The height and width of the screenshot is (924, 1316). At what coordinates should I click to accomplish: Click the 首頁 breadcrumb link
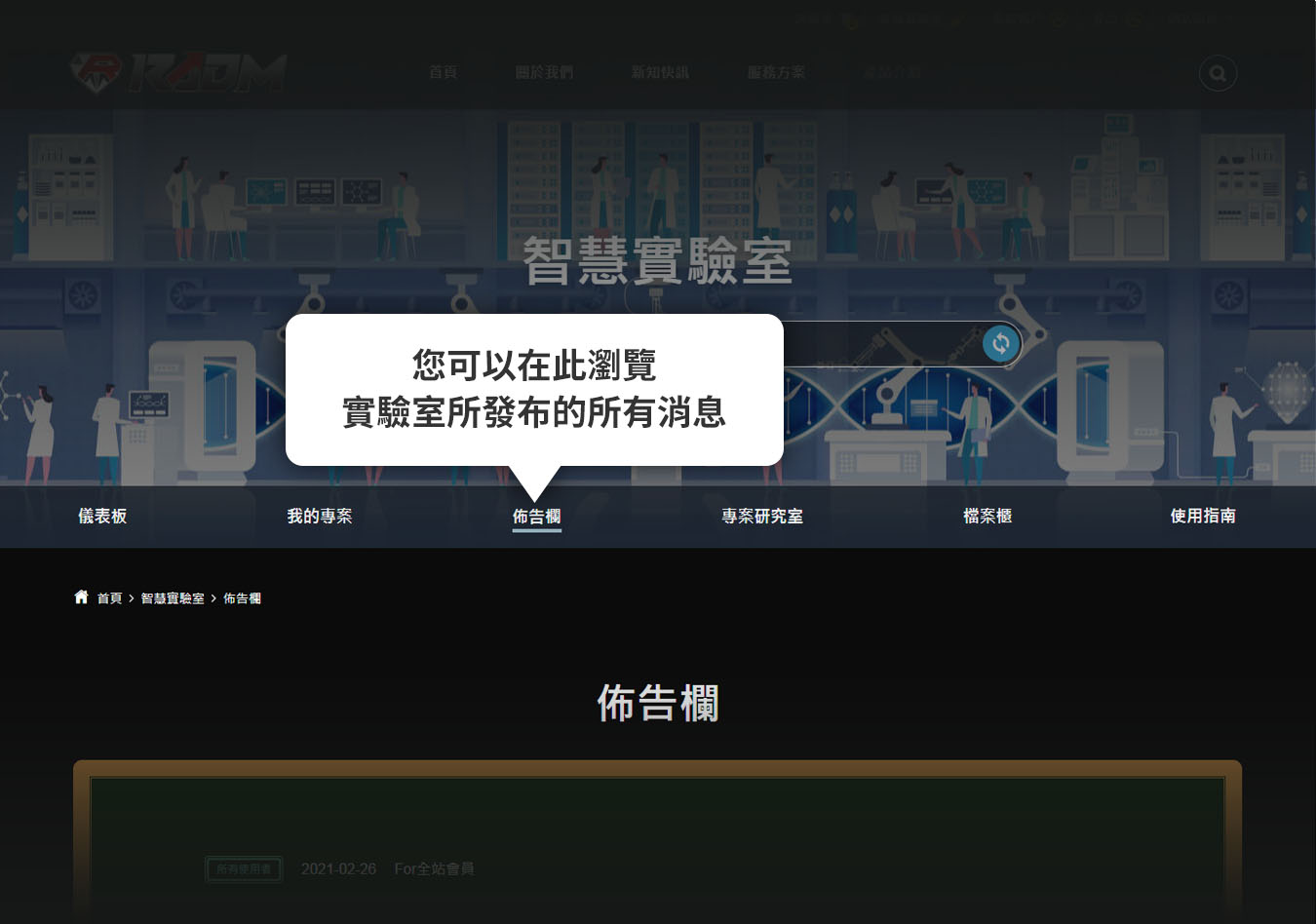point(109,598)
